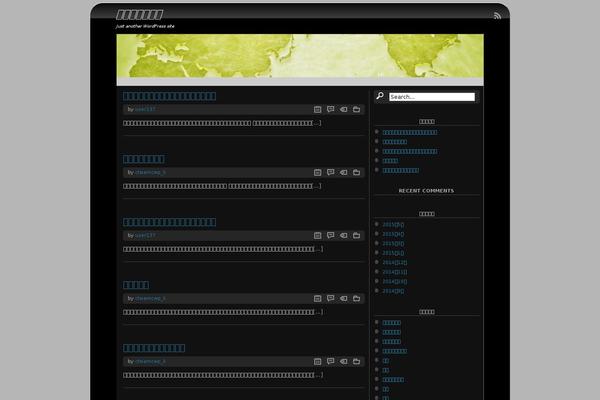Open comments icon of the third post

(x=331, y=235)
